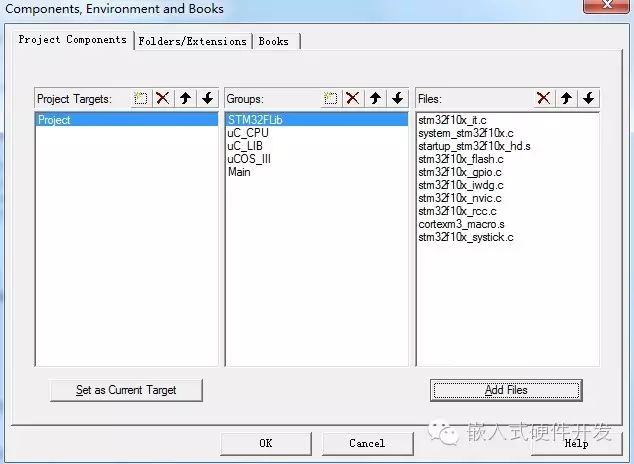Delete the selected file
634x464 pixels.
(544, 98)
